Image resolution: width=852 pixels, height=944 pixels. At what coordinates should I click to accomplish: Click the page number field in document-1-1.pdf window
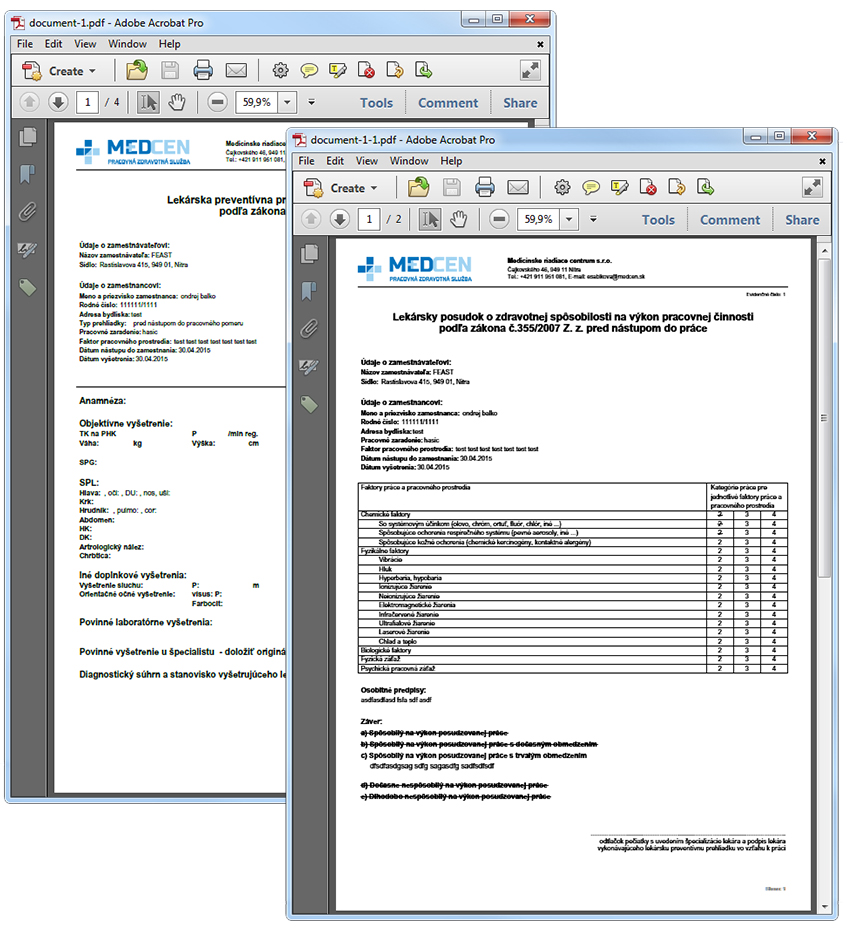(369, 219)
